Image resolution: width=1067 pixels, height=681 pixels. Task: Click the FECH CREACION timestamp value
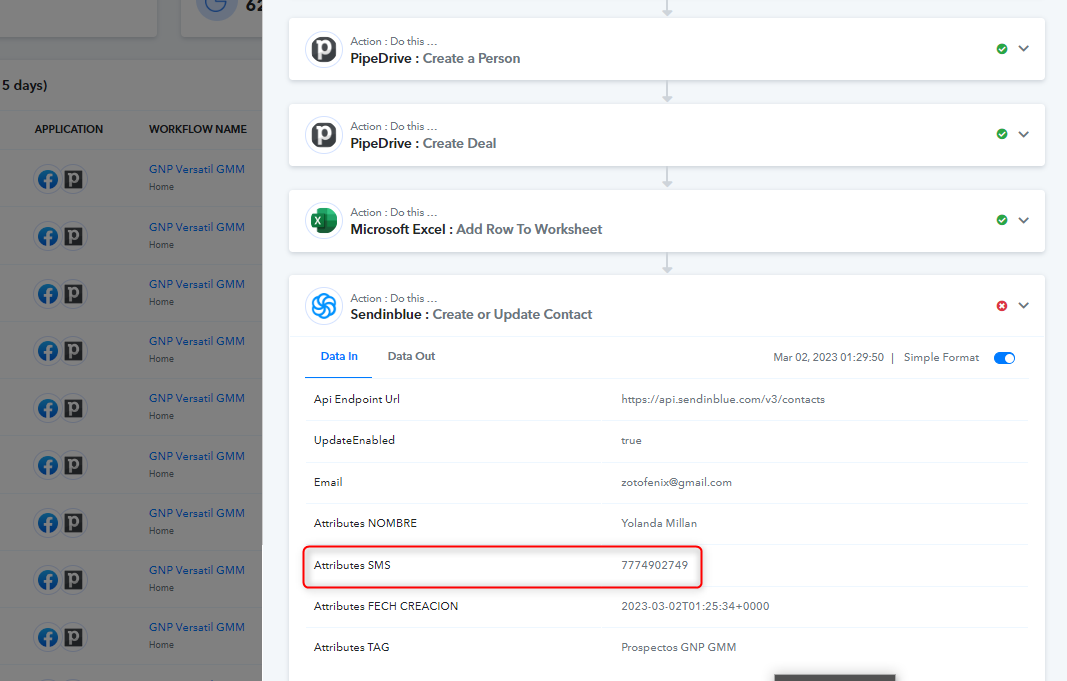click(695, 606)
